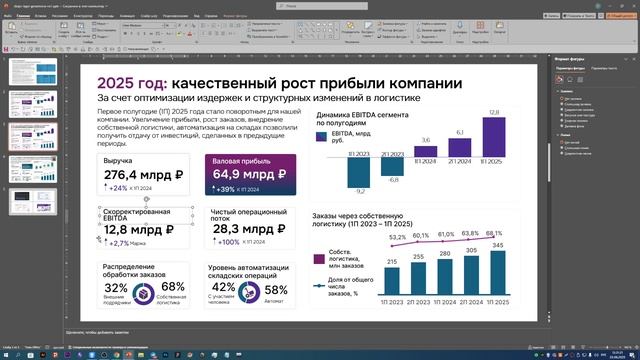The image size is (640, 360).
Task: Click the taskbar search icon
Action: [x=18, y=355]
